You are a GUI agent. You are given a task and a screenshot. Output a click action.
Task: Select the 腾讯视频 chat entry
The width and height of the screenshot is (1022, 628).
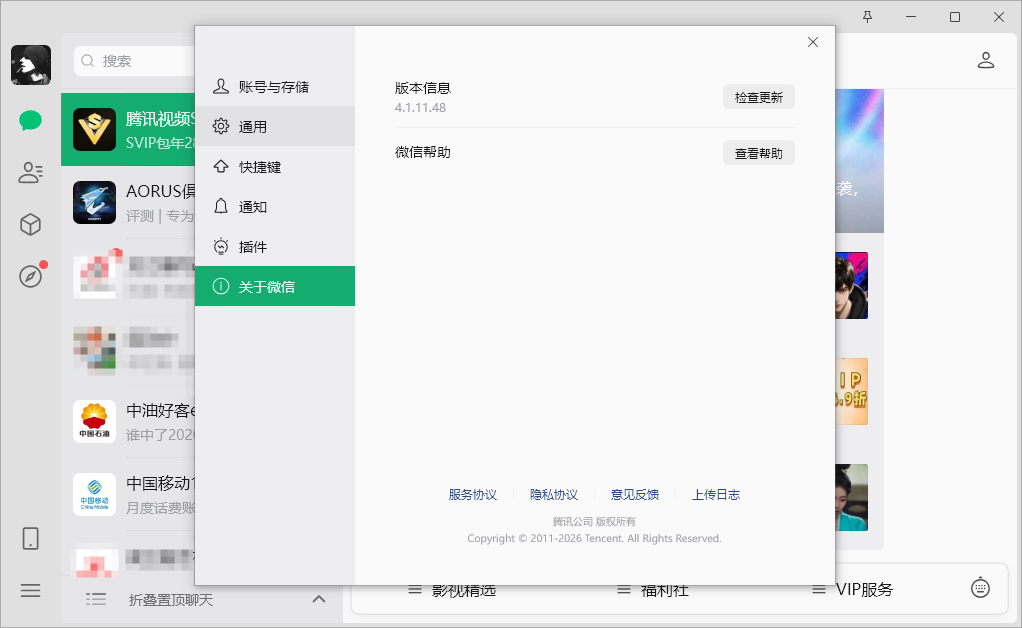click(x=128, y=130)
